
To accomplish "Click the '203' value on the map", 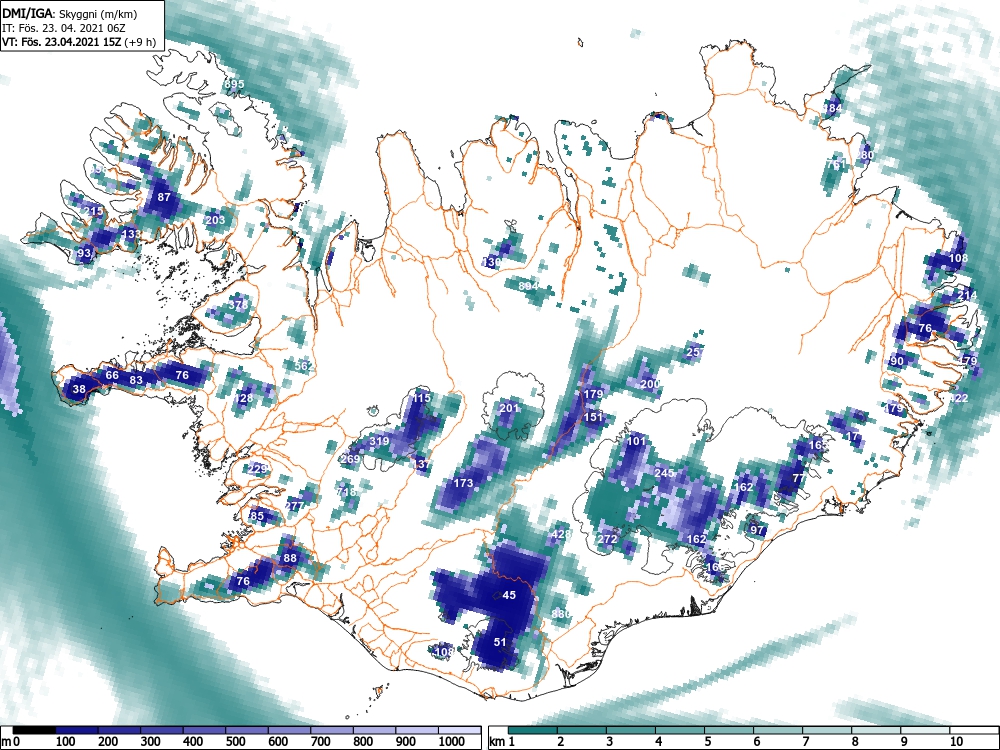I will pyautogui.click(x=216, y=220).
